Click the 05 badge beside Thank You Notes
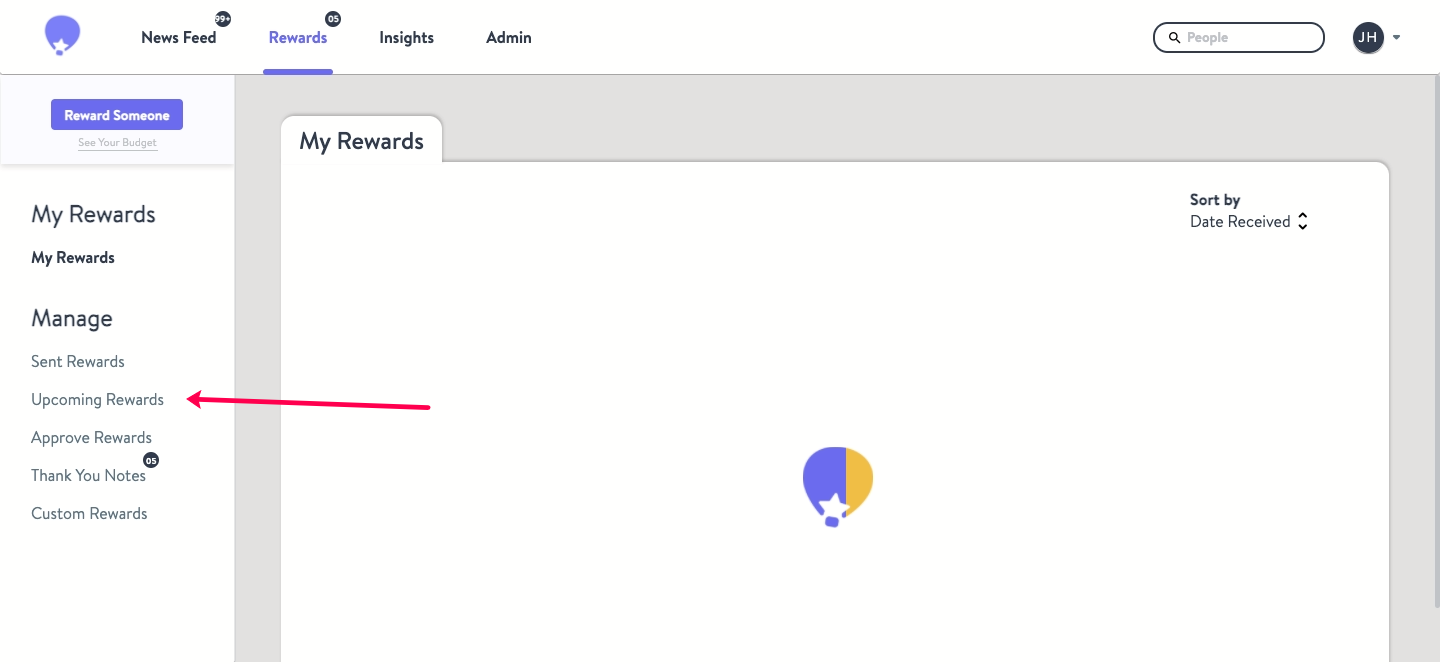This screenshot has width=1440, height=664. [x=151, y=461]
